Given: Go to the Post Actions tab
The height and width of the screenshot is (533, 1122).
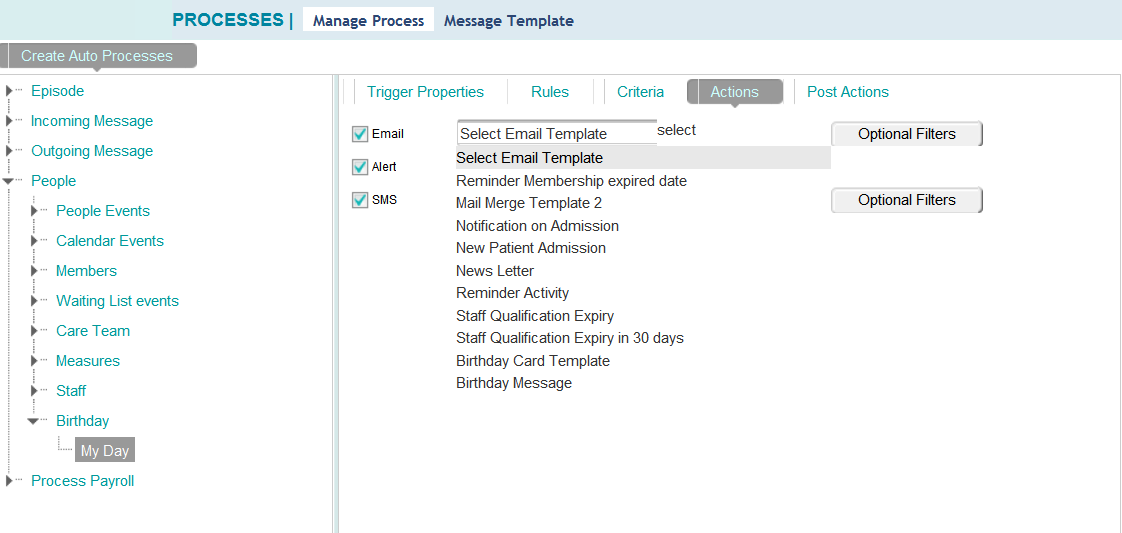Looking at the screenshot, I should pyautogui.click(x=847, y=92).
